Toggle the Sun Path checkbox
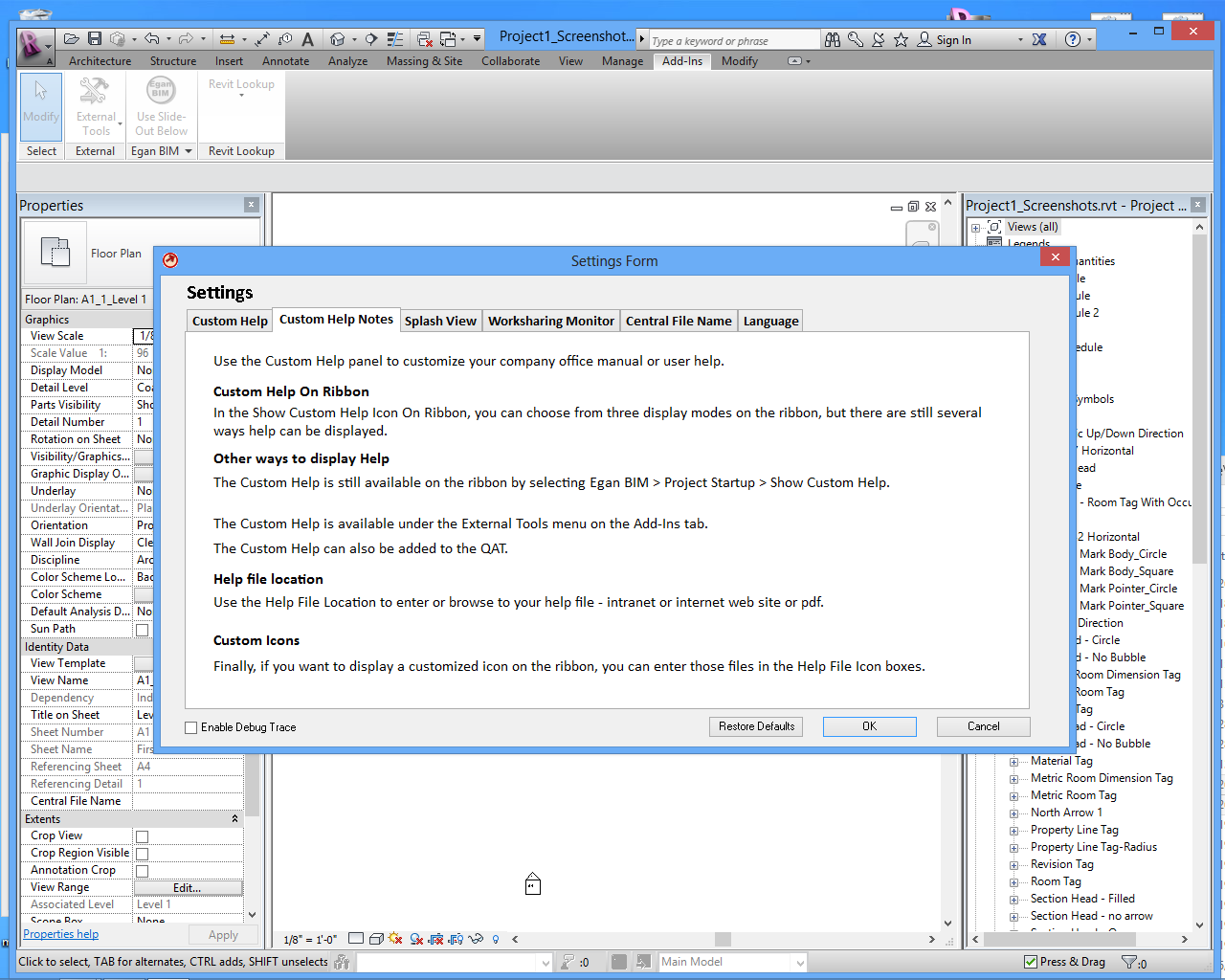Screen dimensions: 1225x980 (143, 630)
